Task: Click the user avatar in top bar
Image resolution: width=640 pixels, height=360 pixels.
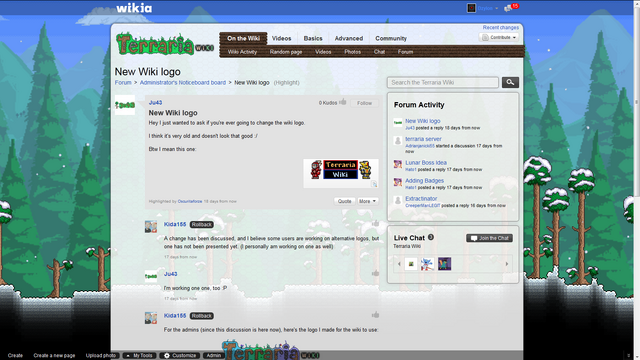Action: coord(471,8)
